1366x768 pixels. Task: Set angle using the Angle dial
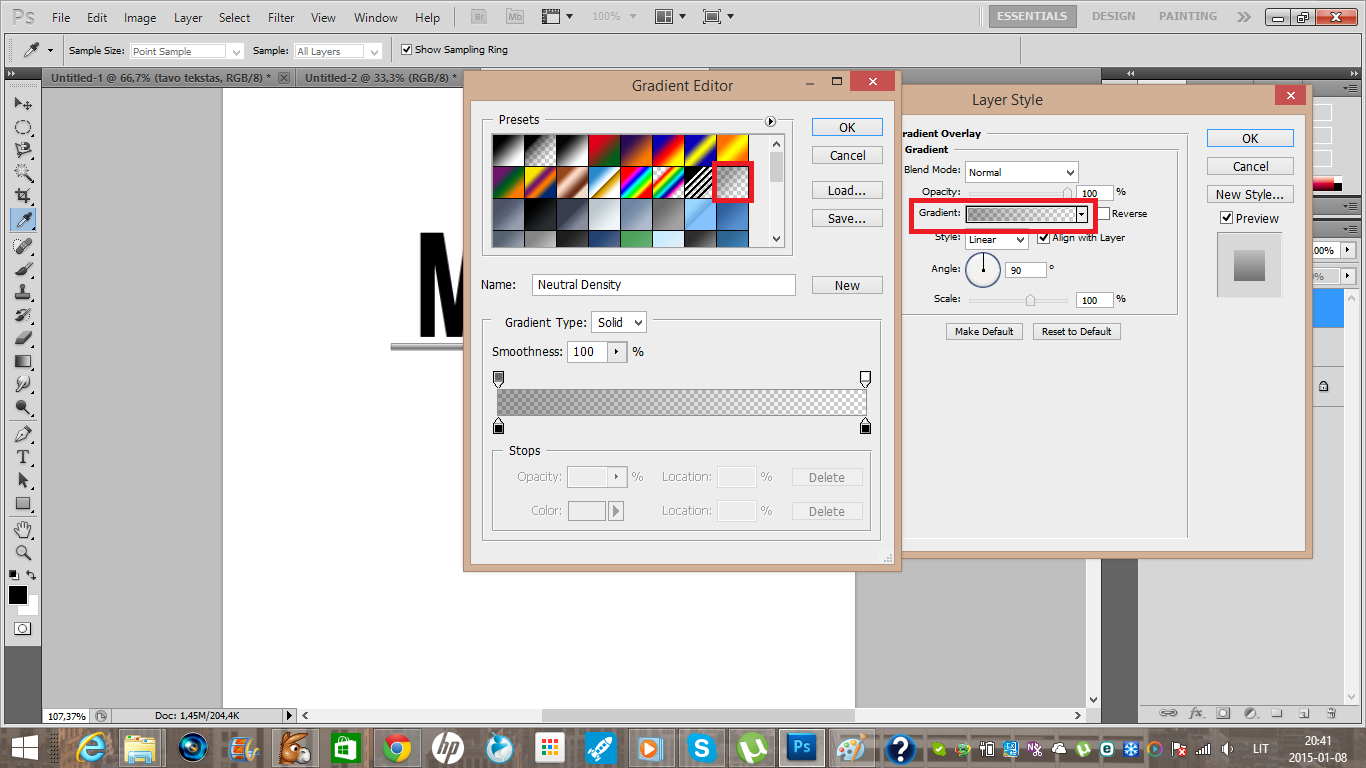[x=983, y=268]
